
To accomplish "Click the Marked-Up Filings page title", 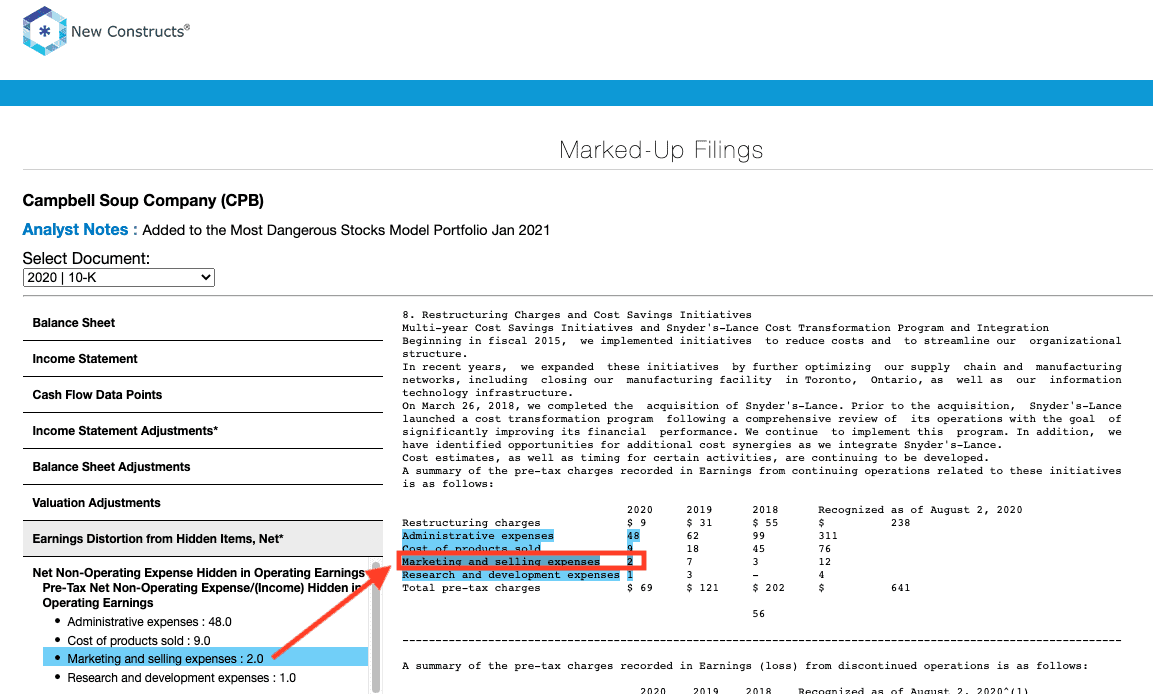I will 661,150.
